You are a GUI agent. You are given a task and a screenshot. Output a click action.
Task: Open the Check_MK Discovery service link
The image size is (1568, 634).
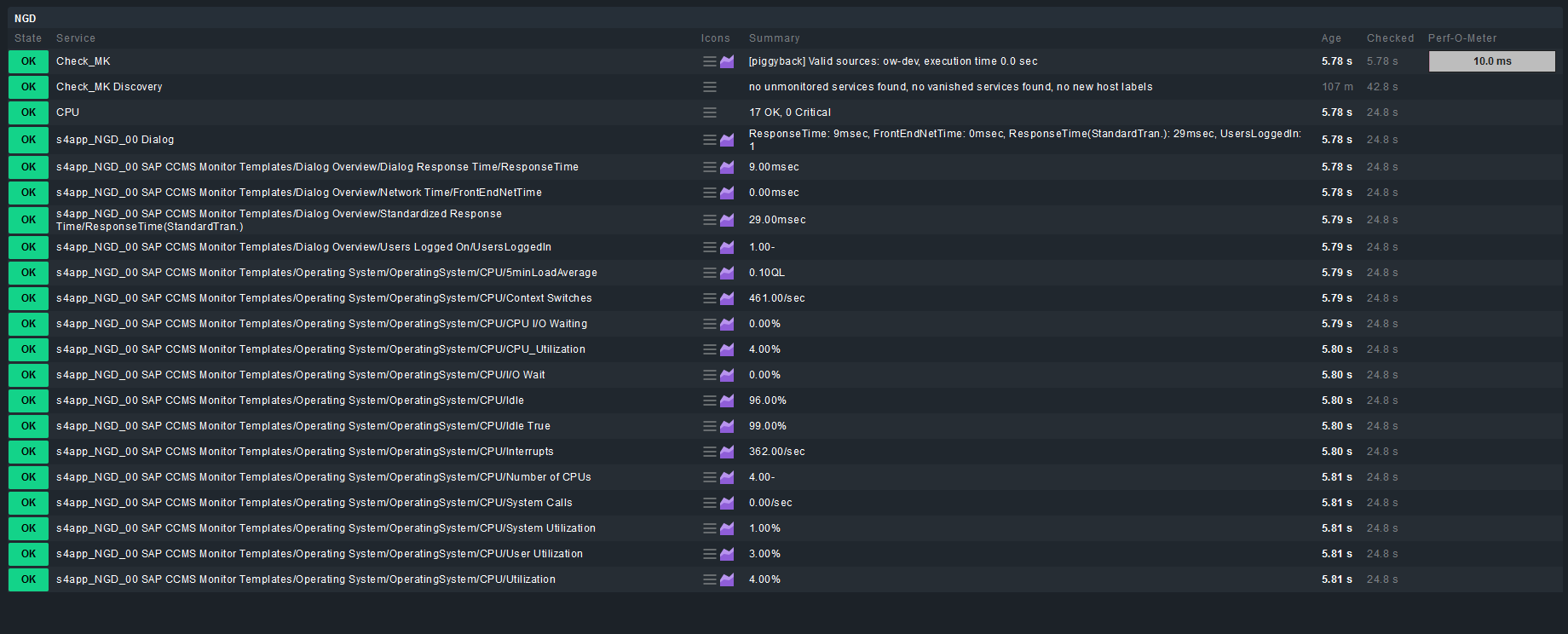pos(109,87)
